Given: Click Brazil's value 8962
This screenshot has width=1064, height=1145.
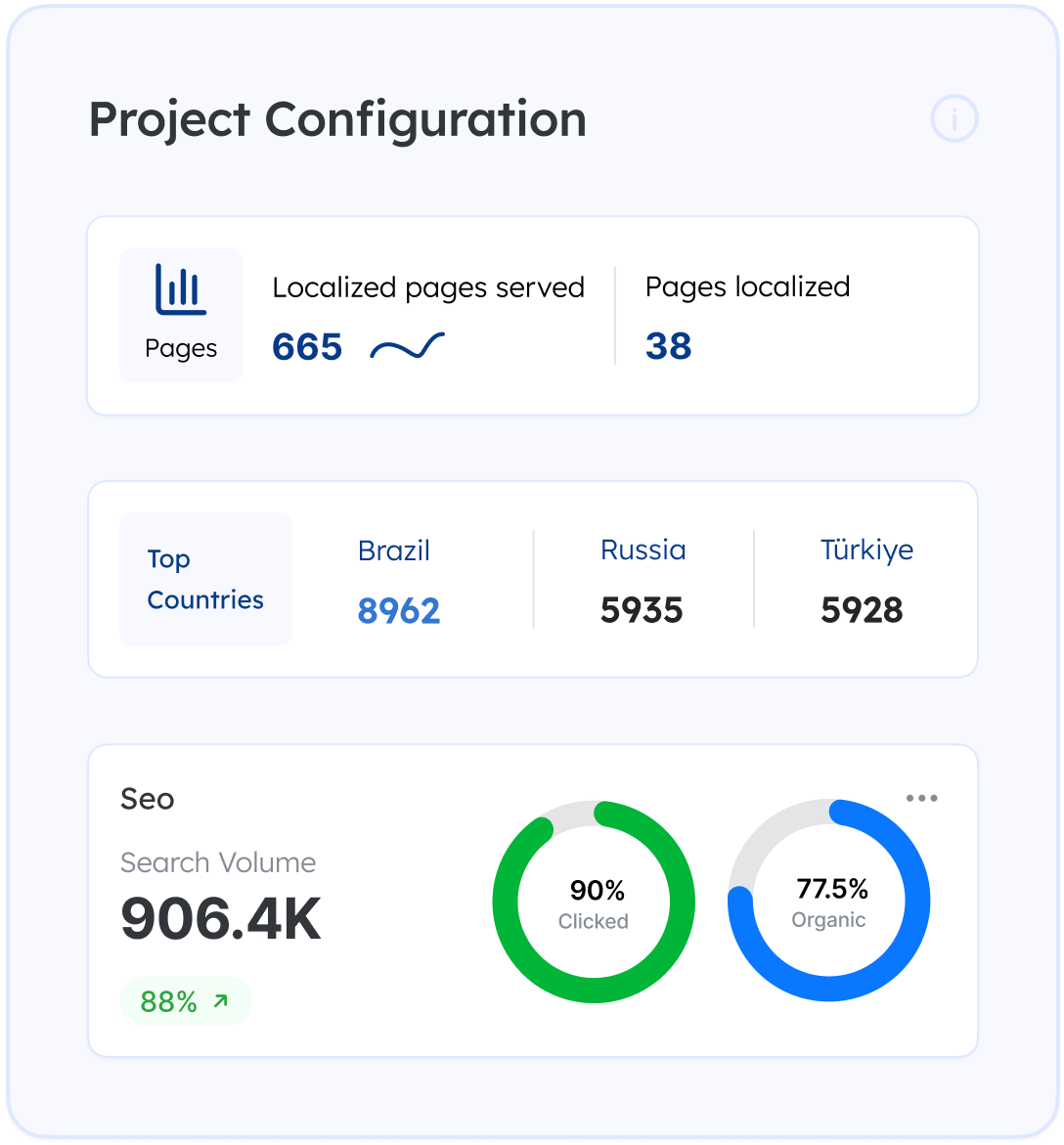Looking at the screenshot, I should pos(399,611).
